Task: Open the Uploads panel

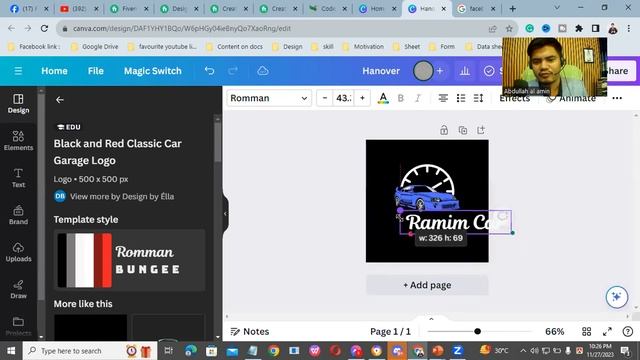Action: [18, 252]
